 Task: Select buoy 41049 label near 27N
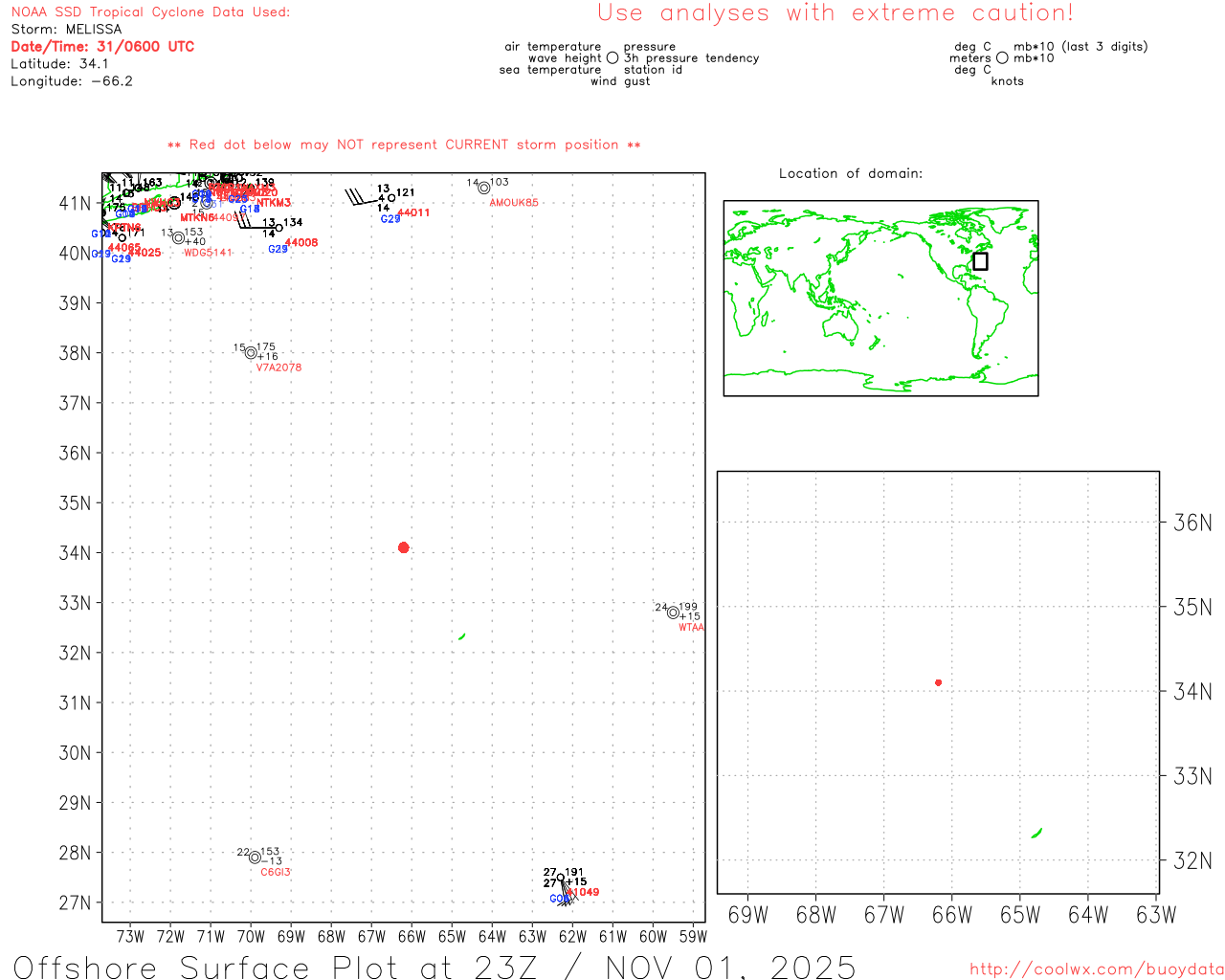tap(584, 892)
